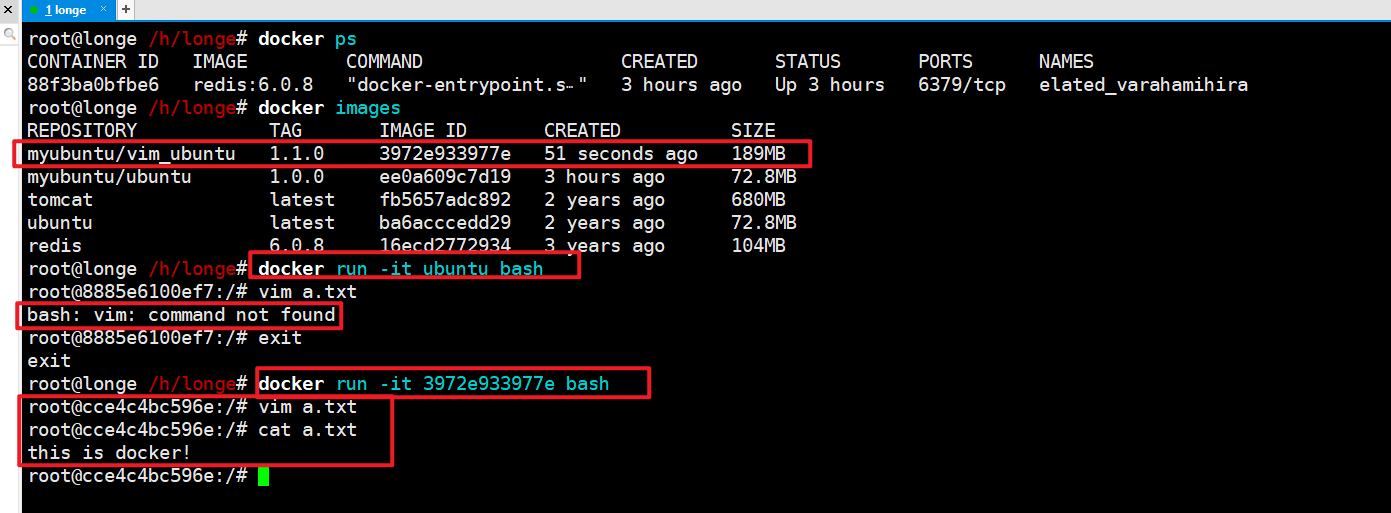The height and width of the screenshot is (513, 1391).
Task: Click the '3 years ago' created value
Action: point(604,246)
